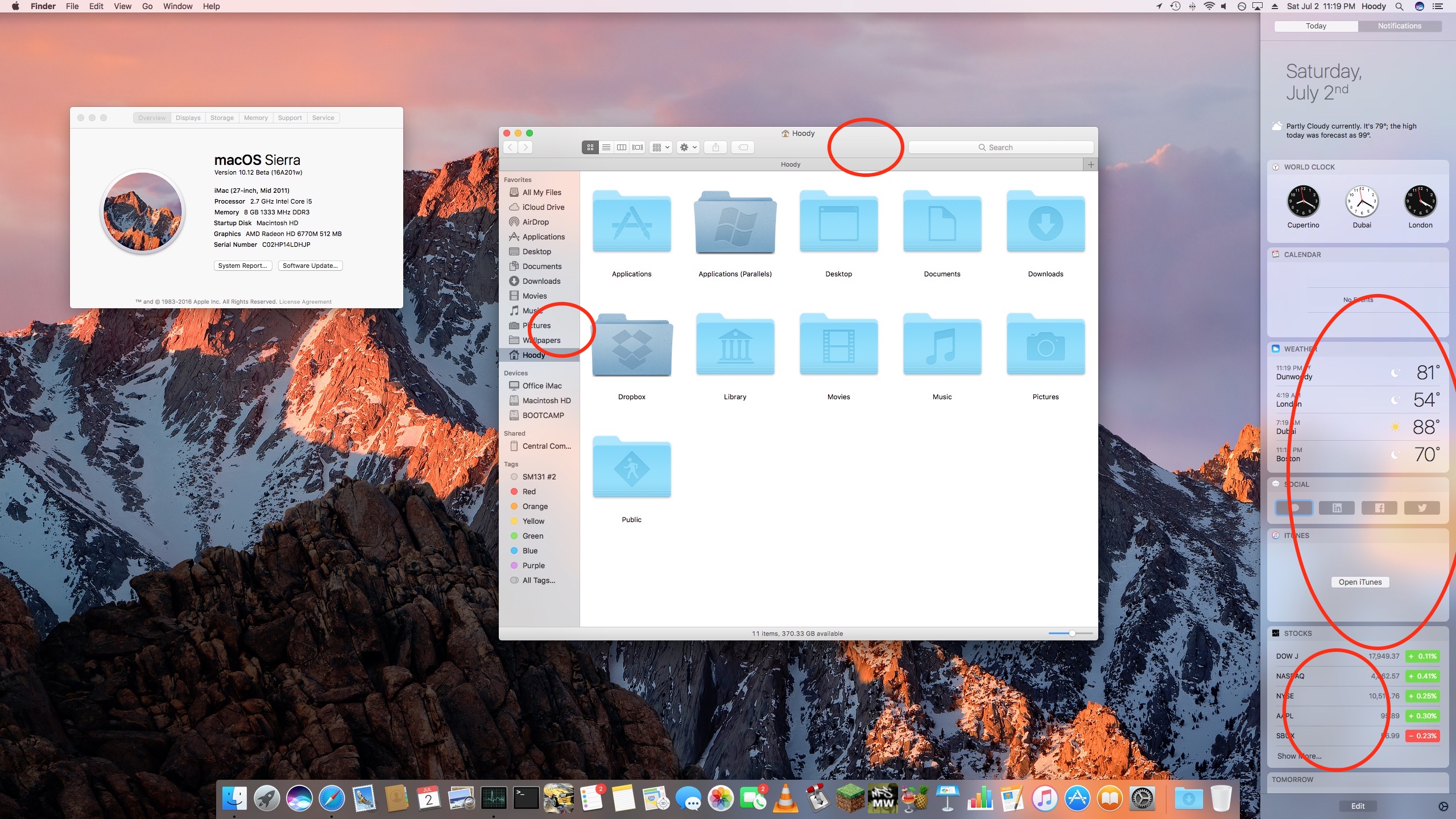Go back in the Finder window
This screenshot has height=819, width=1456.
coord(511,147)
